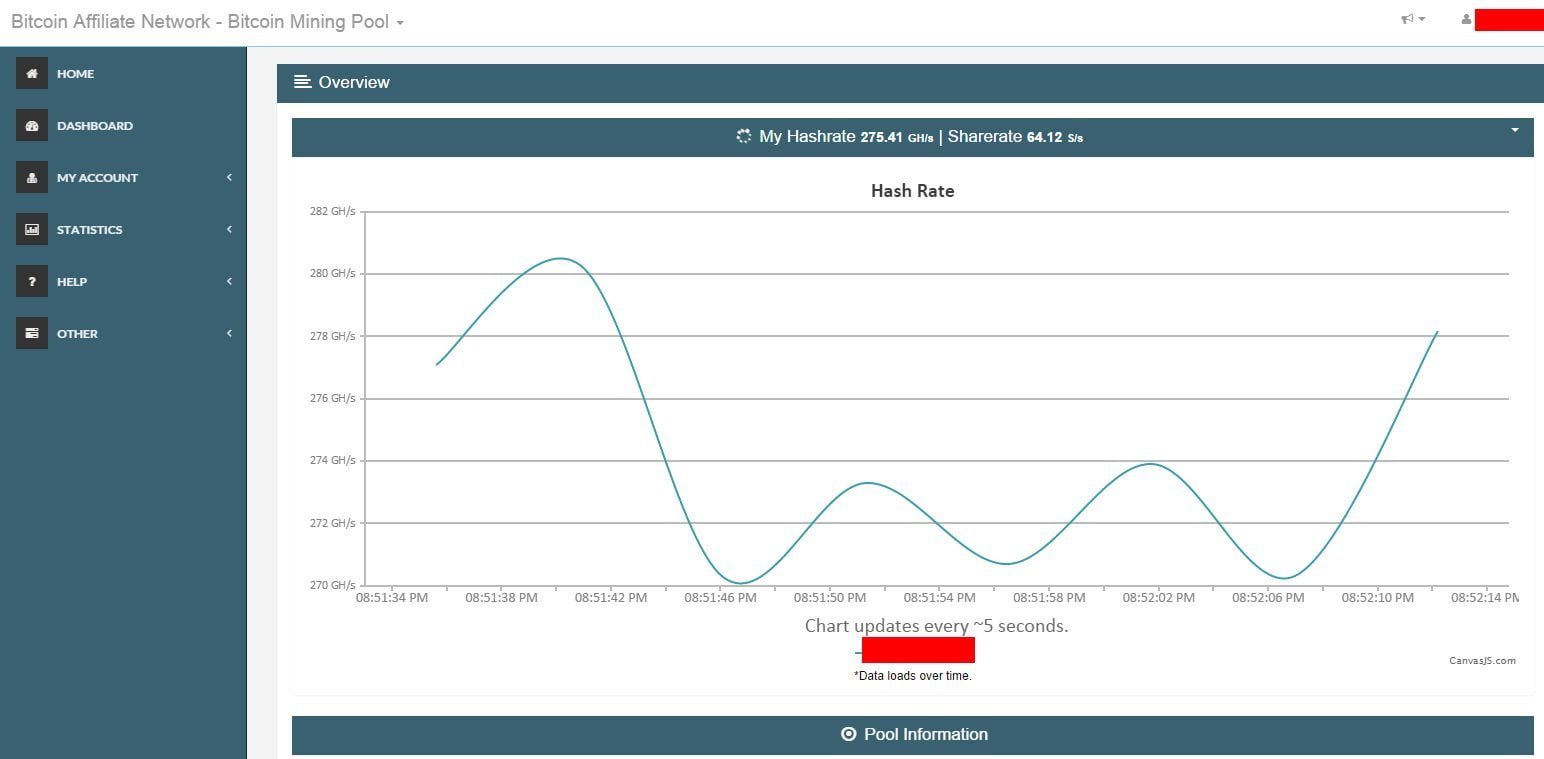Click the 08:52:10 PM time label
Image resolution: width=1544 pixels, height=759 pixels.
pos(1377,597)
